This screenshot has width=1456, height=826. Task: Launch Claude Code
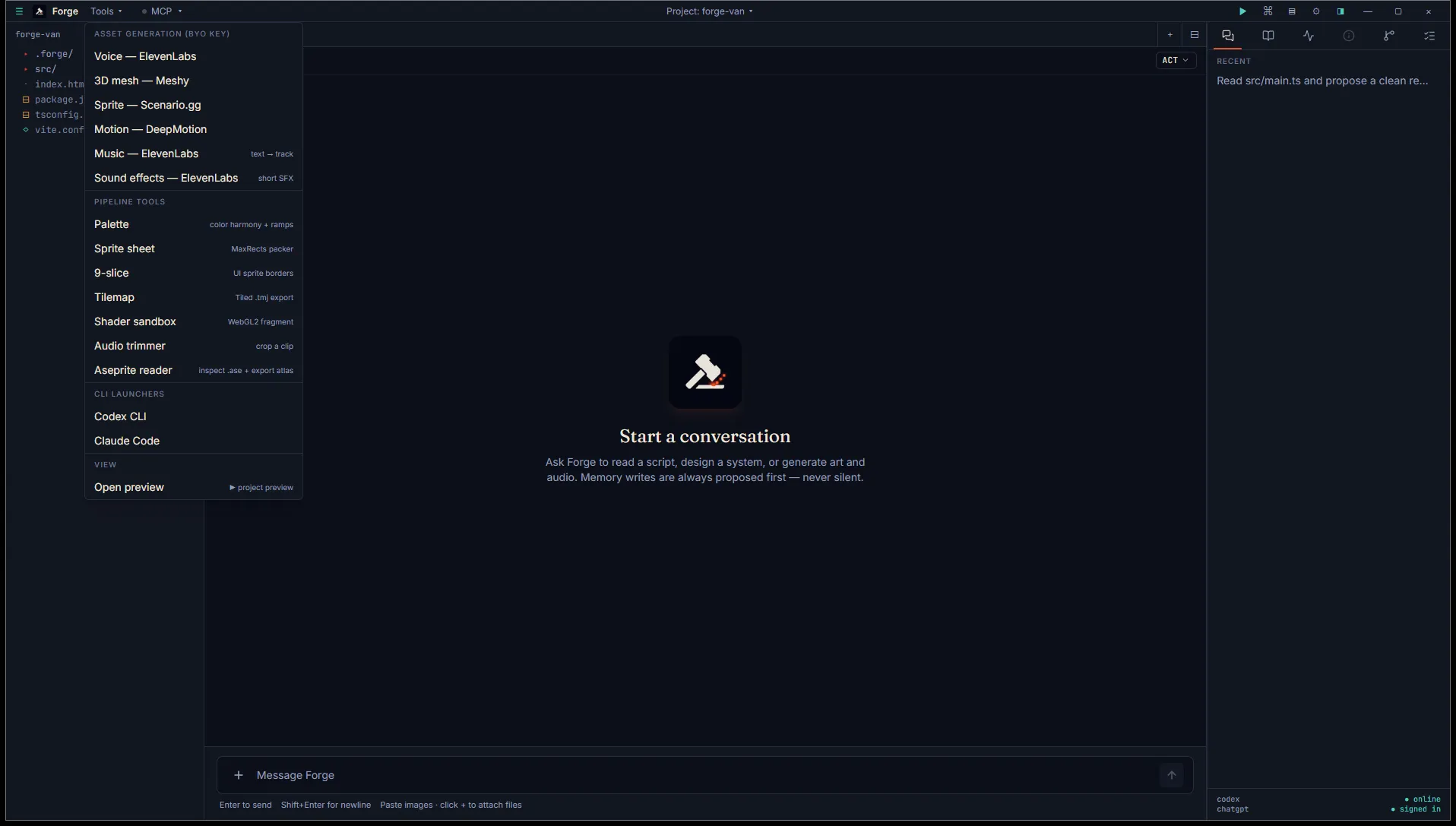point(194,441)
